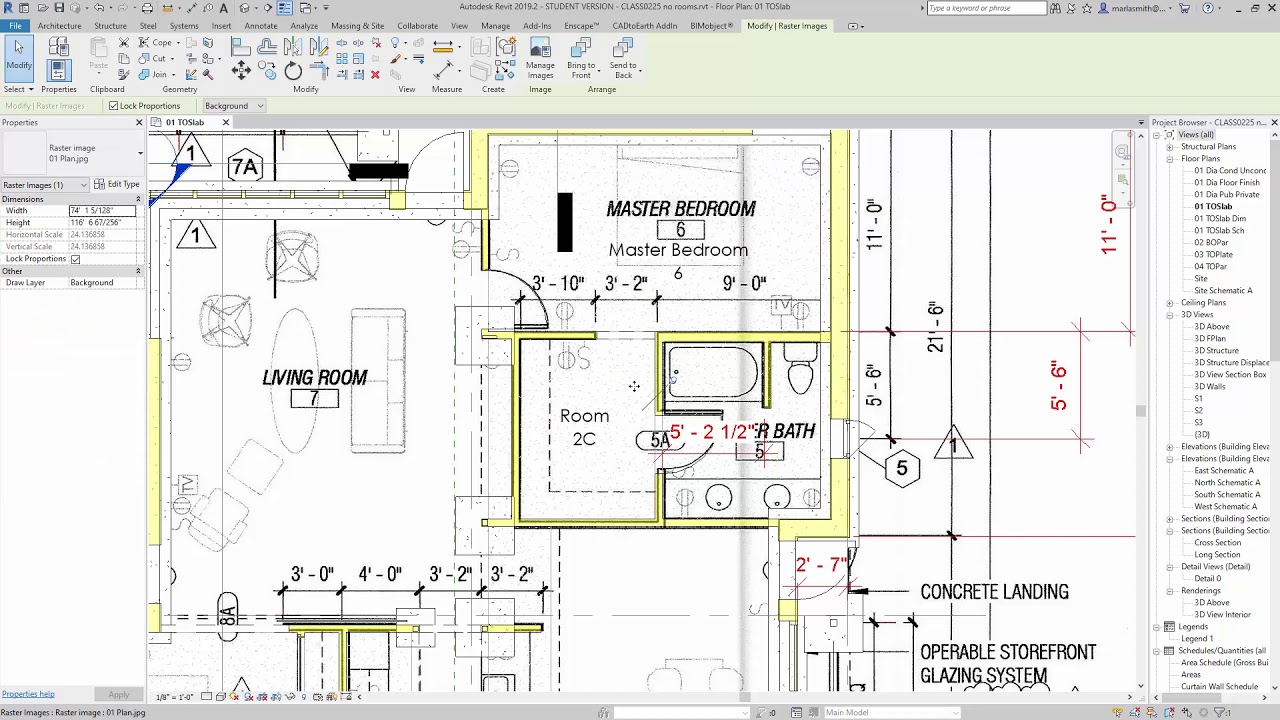Screen dimensions: 1280x720
Task: Click the Mirror Pick Axis icon
Action: click(x=293, y=46)
